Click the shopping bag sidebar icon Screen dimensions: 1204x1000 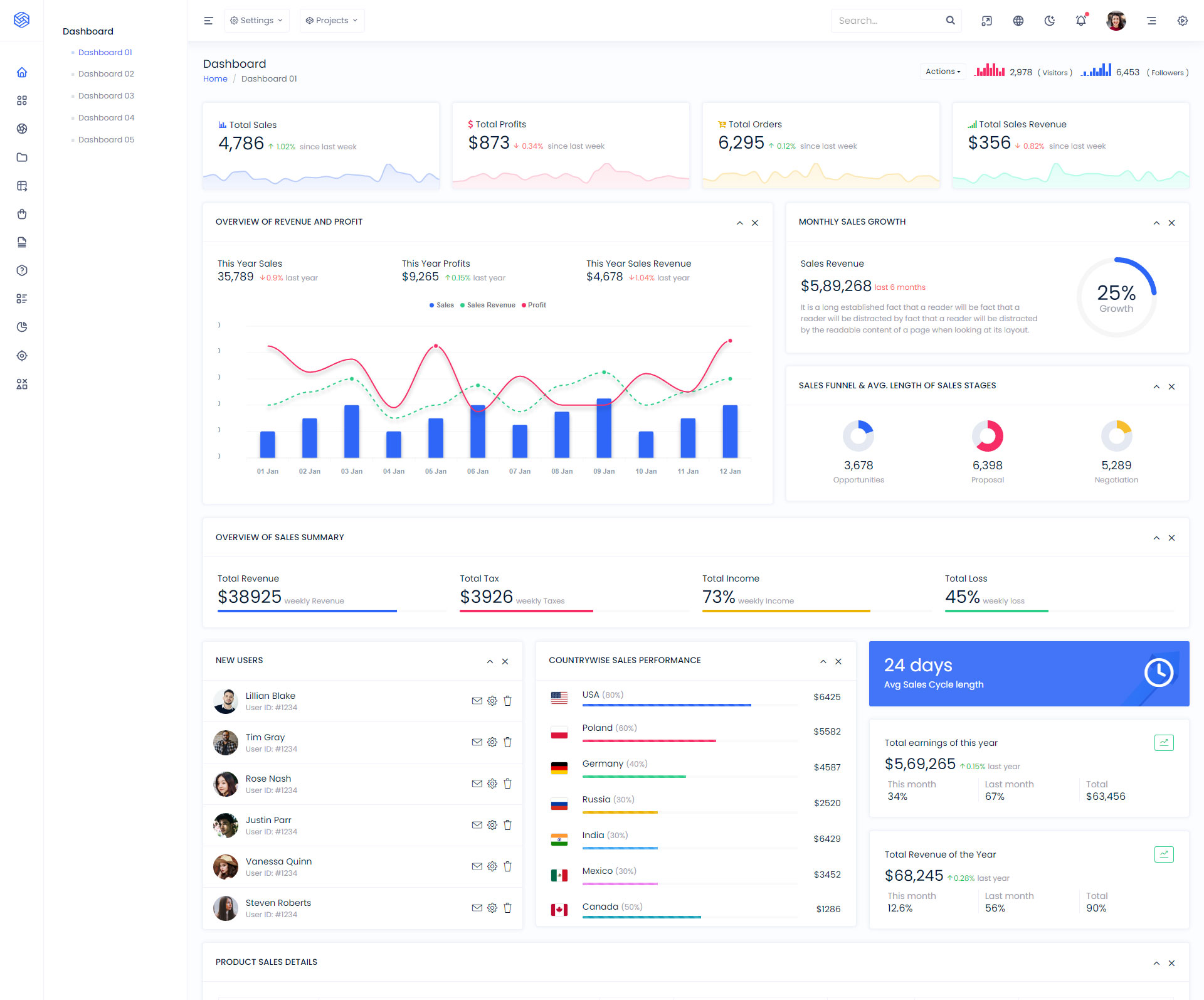(22, 214)
